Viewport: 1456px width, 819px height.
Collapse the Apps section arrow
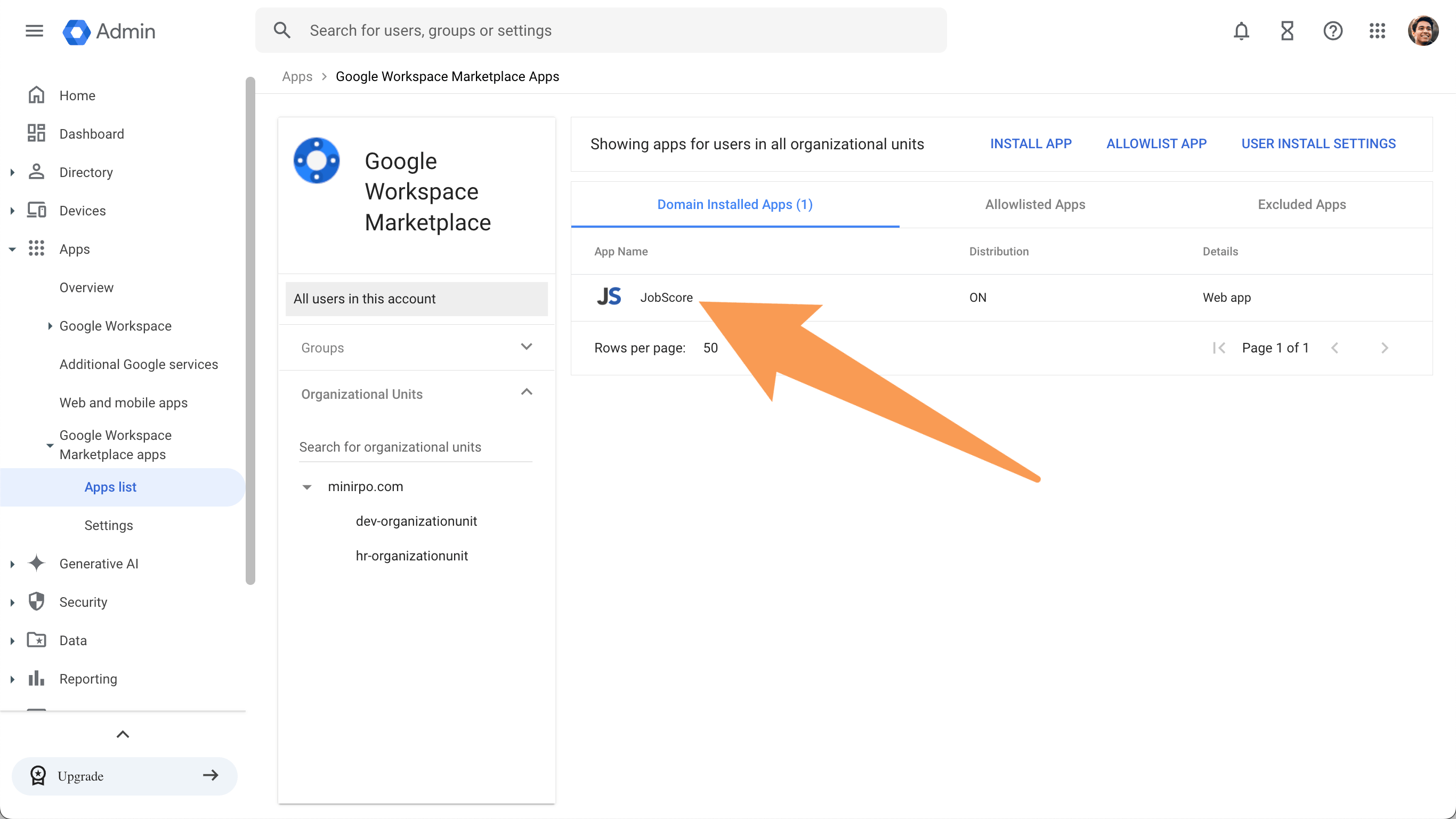tap(12, 249)
